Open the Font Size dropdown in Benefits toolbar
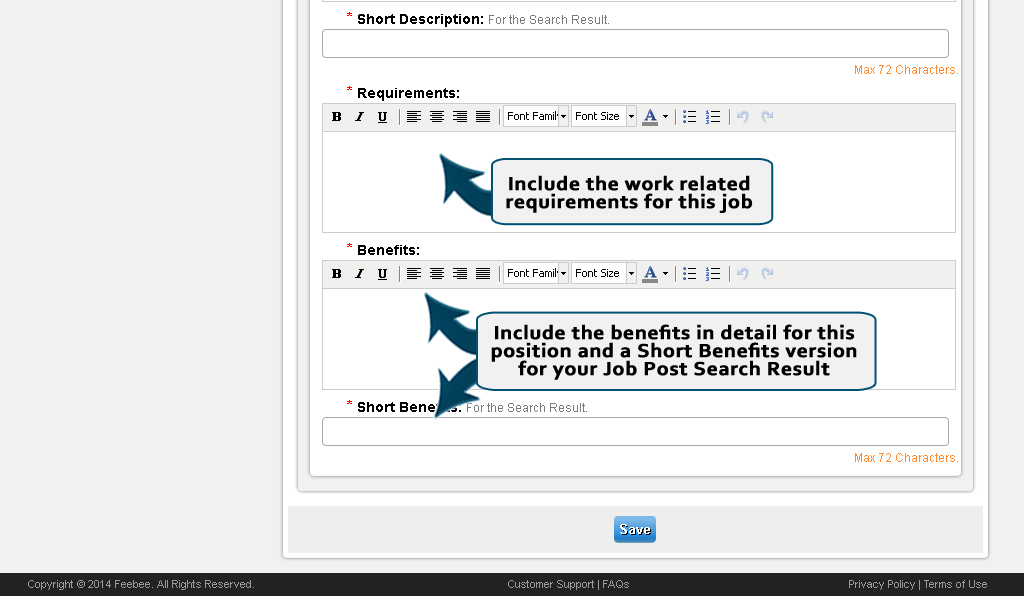Viewport: 1024px width, 596px height. pyautogui.click(x=603, y=273)
